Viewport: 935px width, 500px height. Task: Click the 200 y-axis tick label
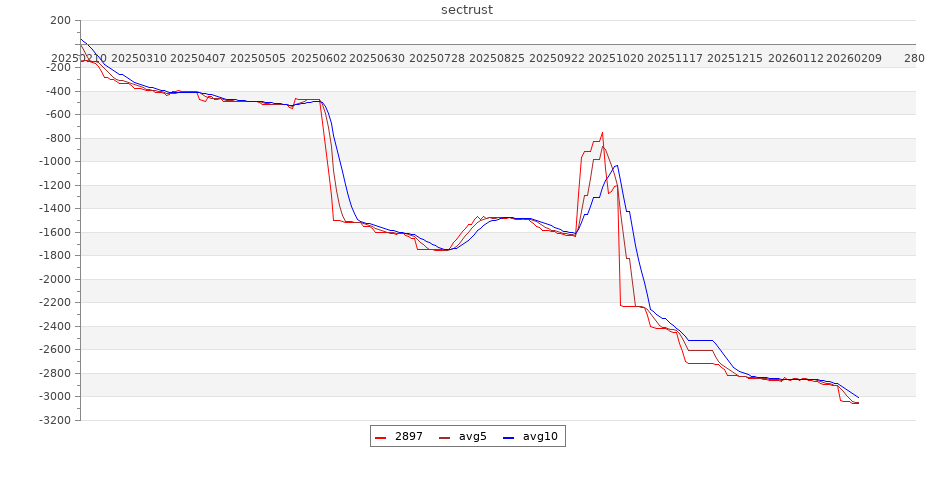[59, 21]
